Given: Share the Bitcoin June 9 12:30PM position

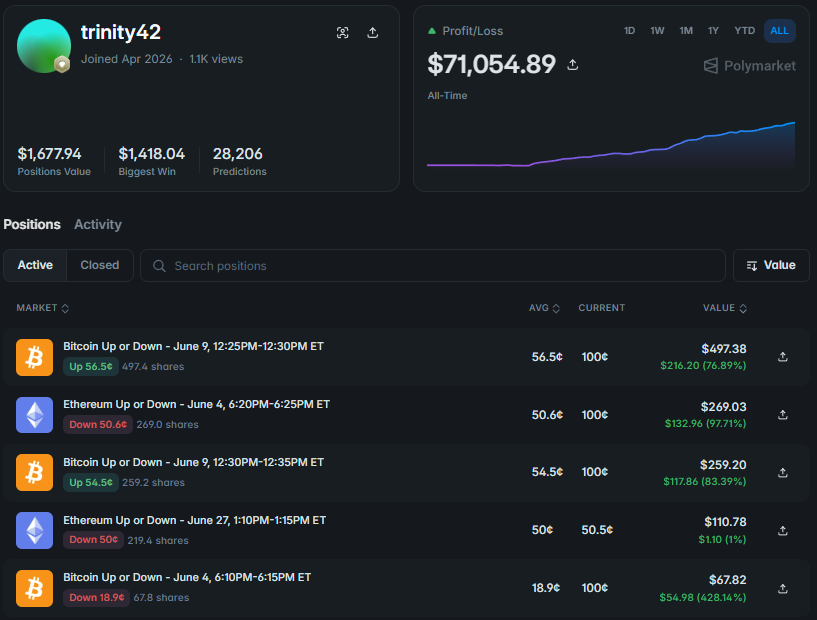Looking at the screenshot, I should [783, 473].
